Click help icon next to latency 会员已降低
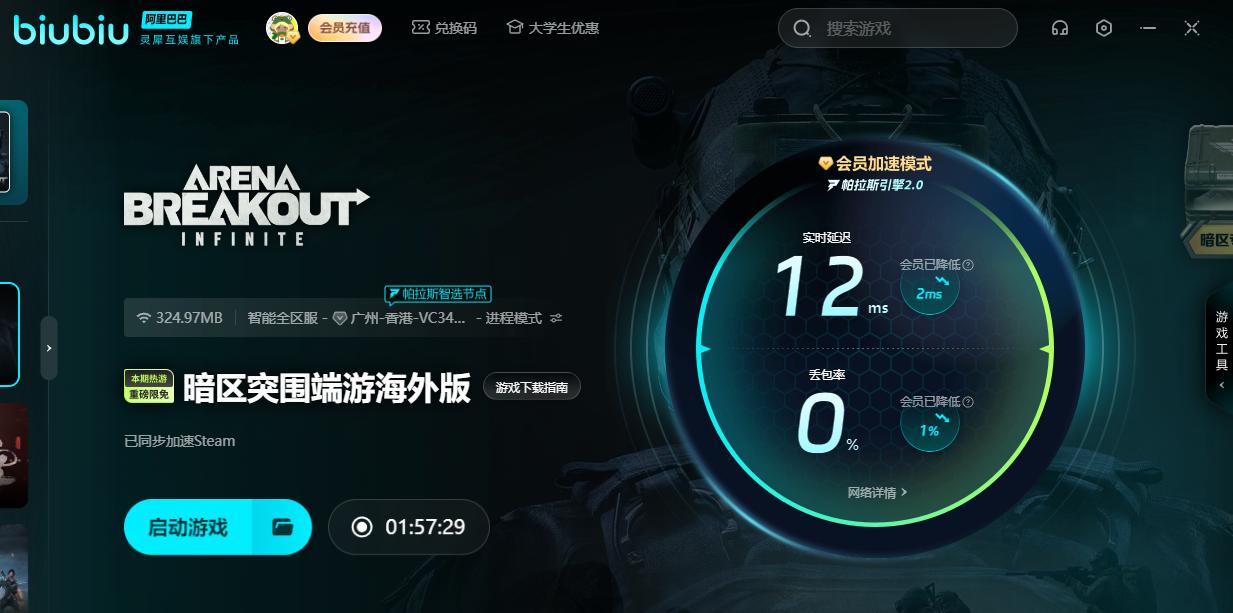This screenshot has width=1233, height=613. click(968, 265)
